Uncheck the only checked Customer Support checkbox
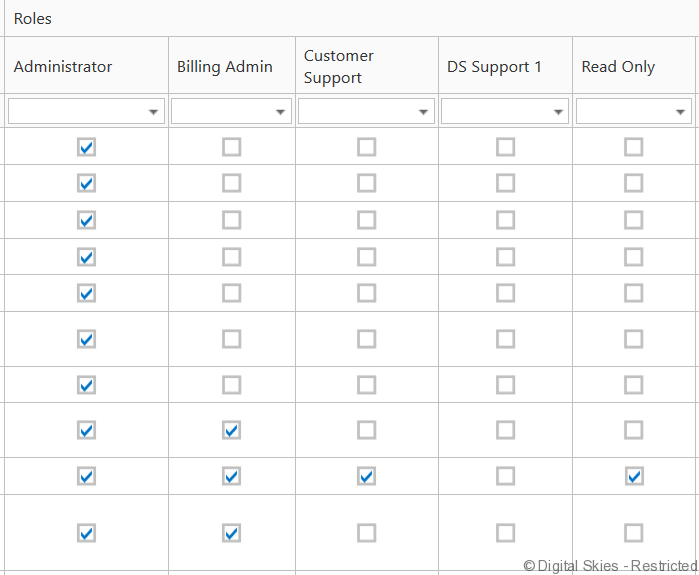Screen dimensions: 699x575 (x=367, y=476)
